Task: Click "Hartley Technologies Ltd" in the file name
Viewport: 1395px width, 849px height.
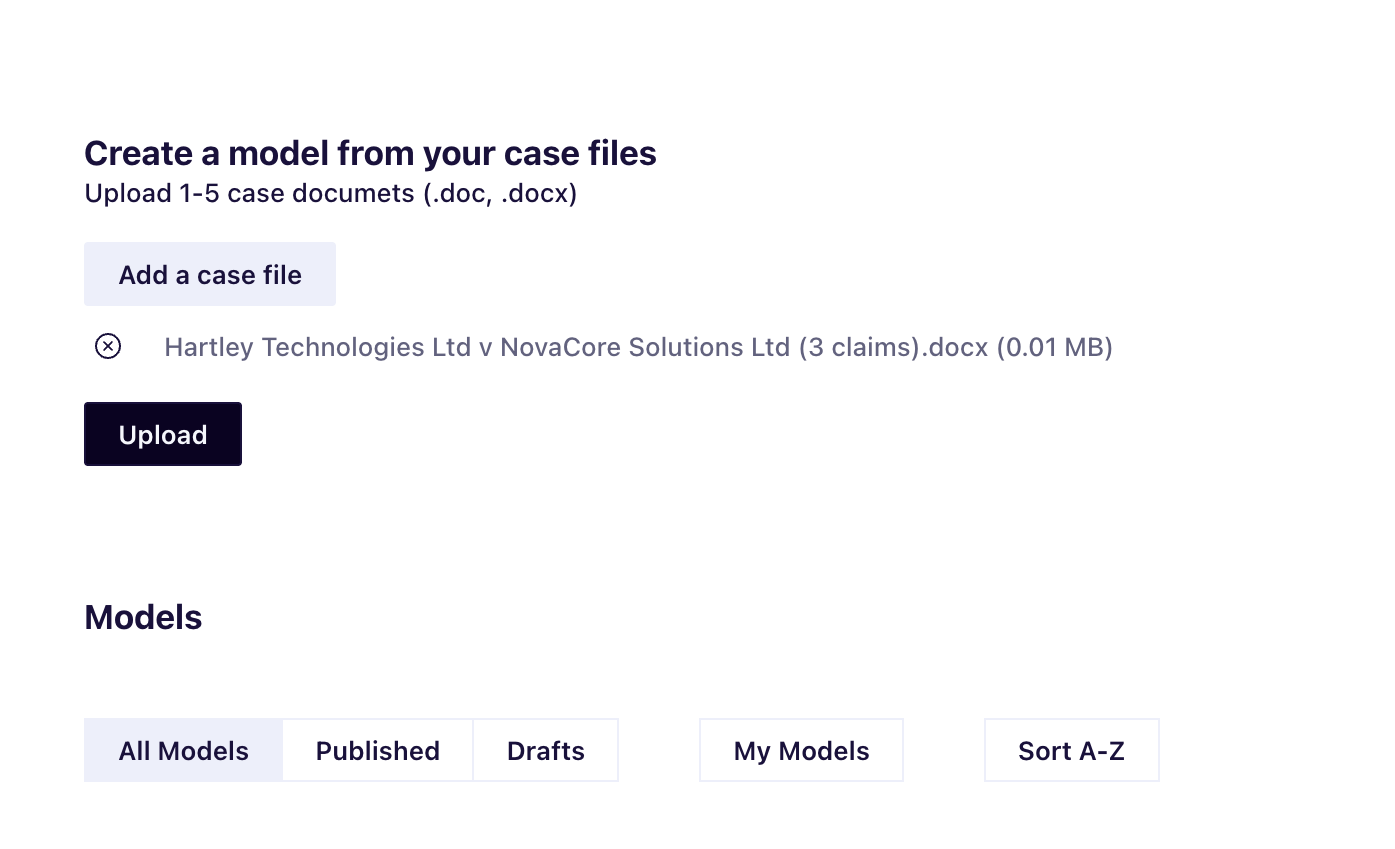Action: coord(317,347)
